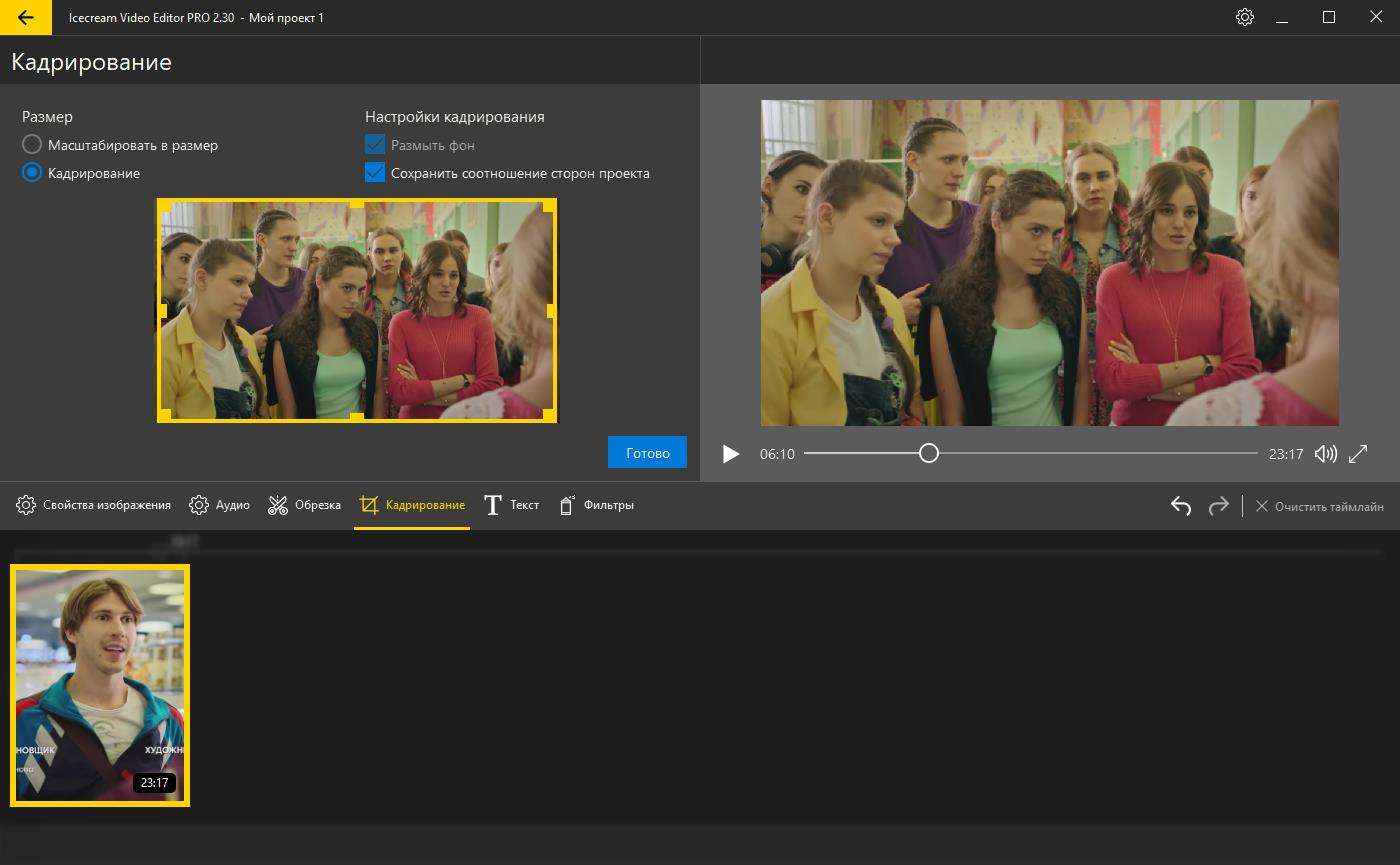Open settings via the gear icon
Image resolution: width=1400 pixels, height=865 pixels.
point(1244,17)
